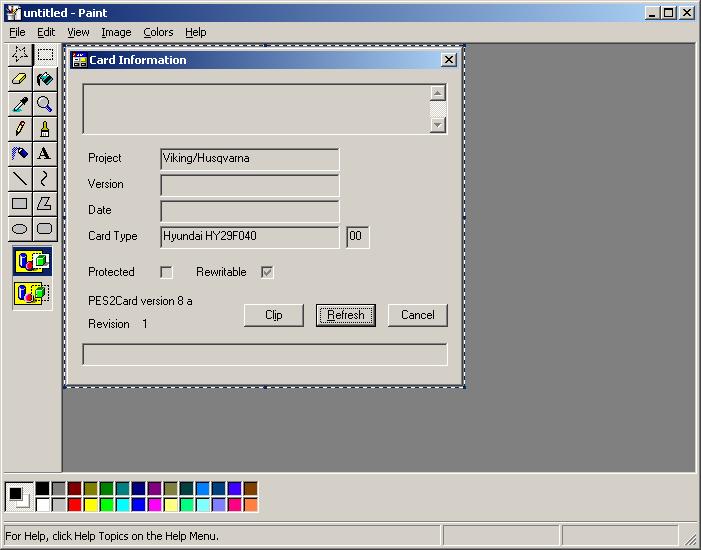Activate the Pick Color eyedropper tool

tap(20, 104)
